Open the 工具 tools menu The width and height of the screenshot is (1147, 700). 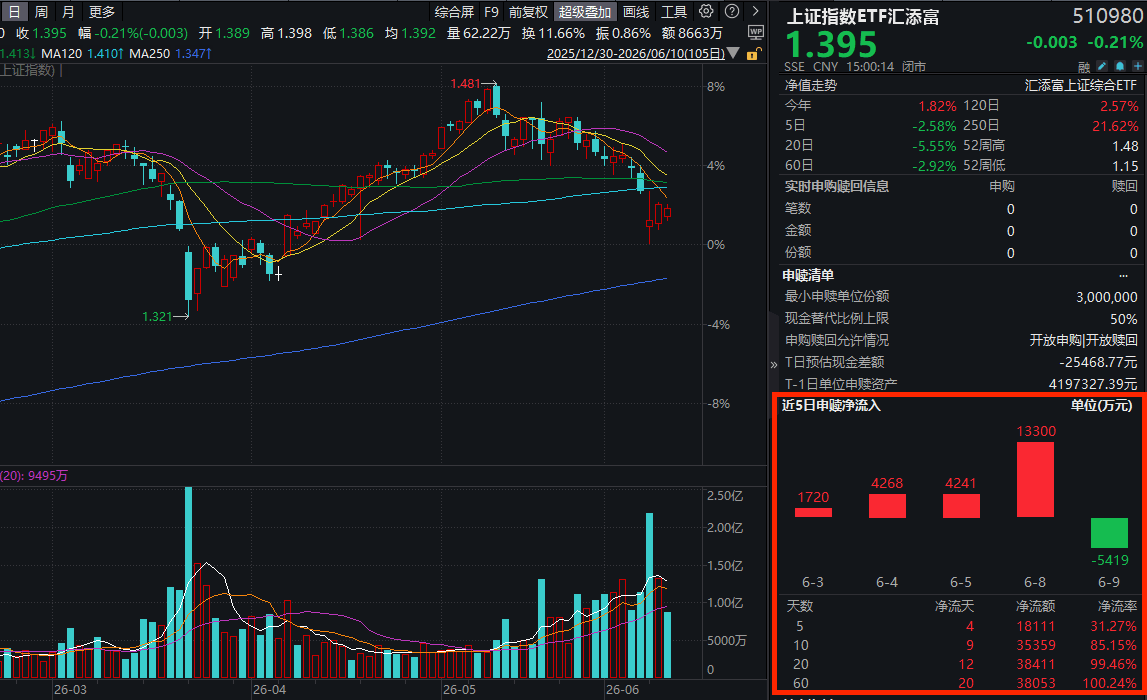click(674, 12)
